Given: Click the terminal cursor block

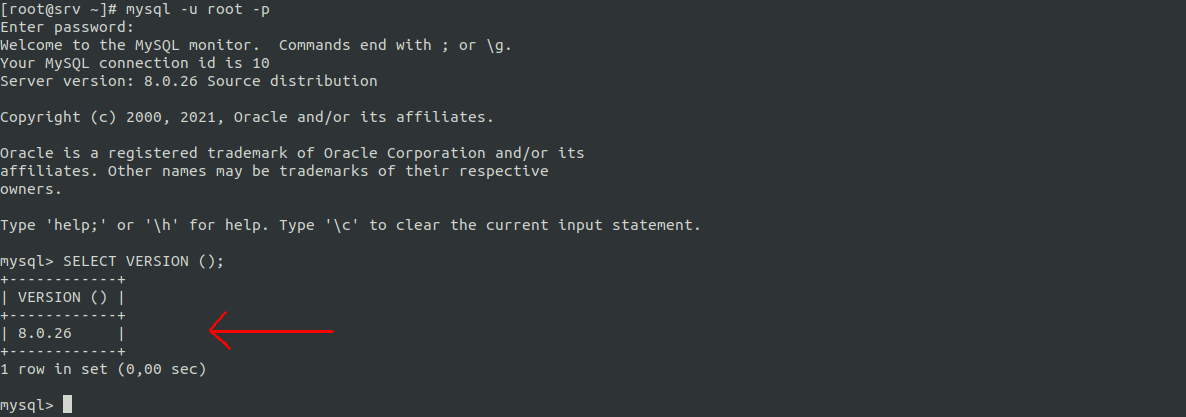Looking at the screenshot, I should click(x=67, y=405).
